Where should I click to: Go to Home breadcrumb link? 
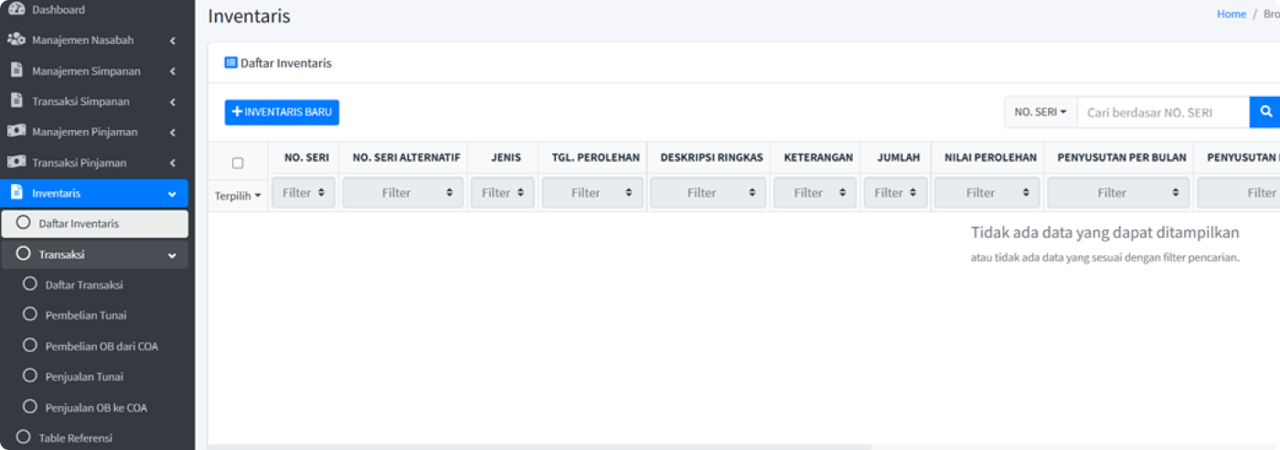pos(1231,14)
